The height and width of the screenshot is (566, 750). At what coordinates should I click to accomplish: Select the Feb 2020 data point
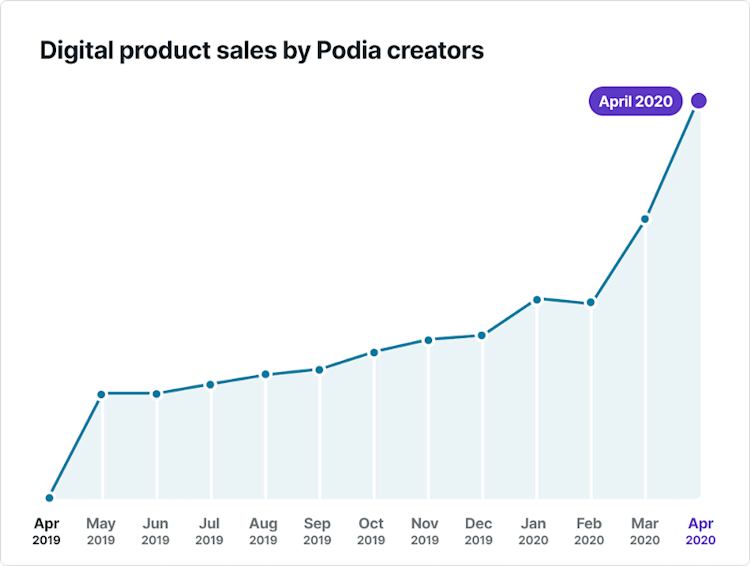[x=591, y=302]
